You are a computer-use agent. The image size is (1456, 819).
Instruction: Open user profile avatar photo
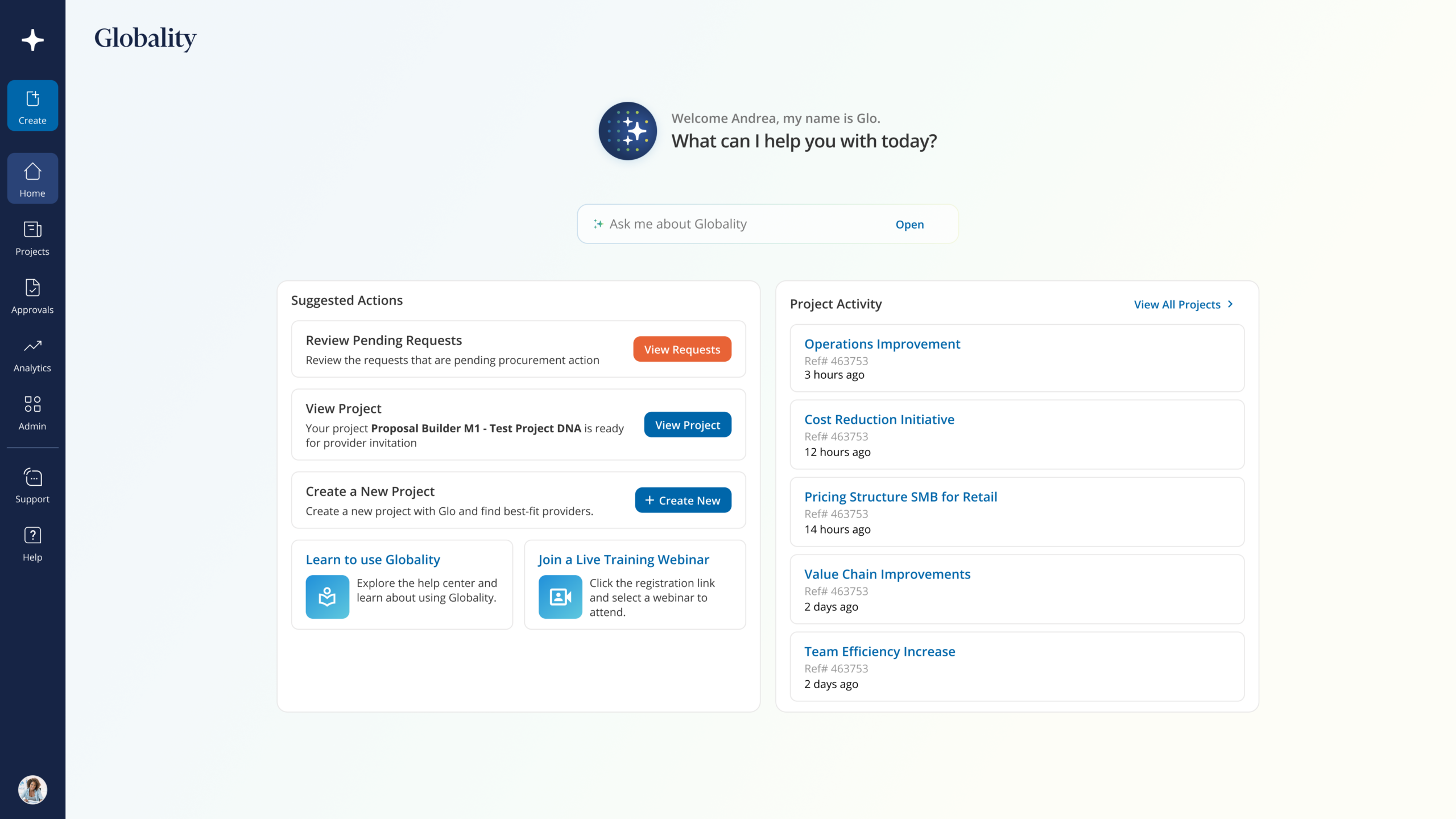[x=32, y=790]
